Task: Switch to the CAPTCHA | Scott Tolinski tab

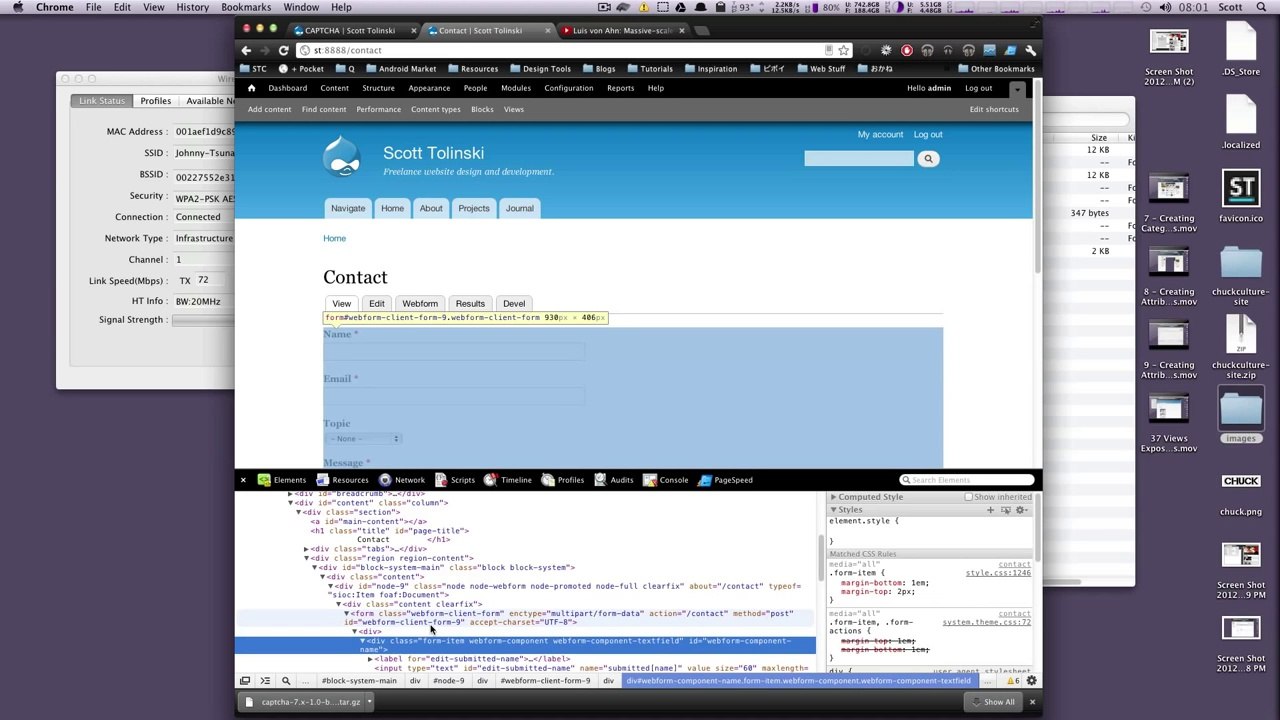Action: click(x=349, y=30)
